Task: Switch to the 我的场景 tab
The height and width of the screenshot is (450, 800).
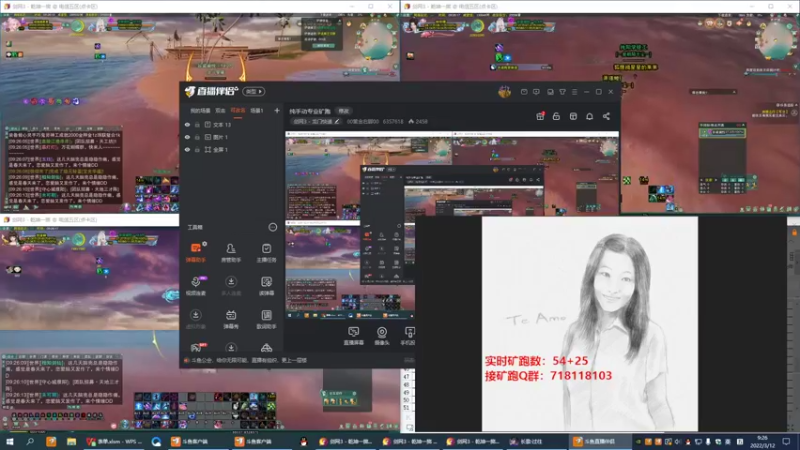Action: [x=200, y=111]
